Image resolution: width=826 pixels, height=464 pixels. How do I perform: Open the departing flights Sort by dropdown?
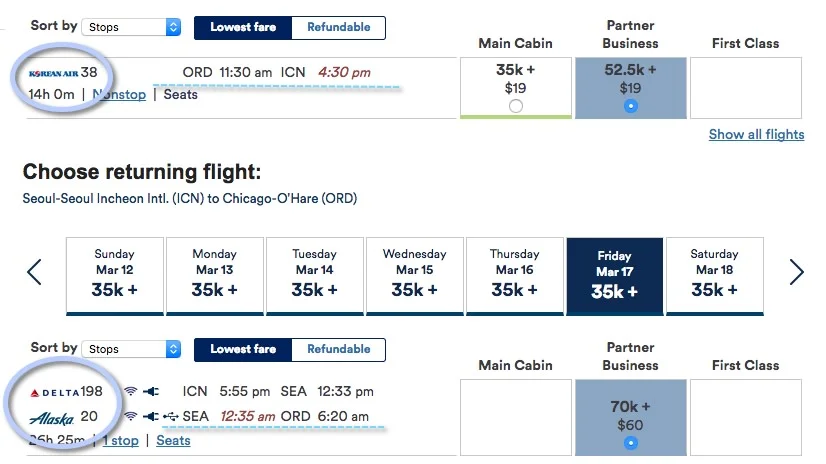[x=132, y=27]
